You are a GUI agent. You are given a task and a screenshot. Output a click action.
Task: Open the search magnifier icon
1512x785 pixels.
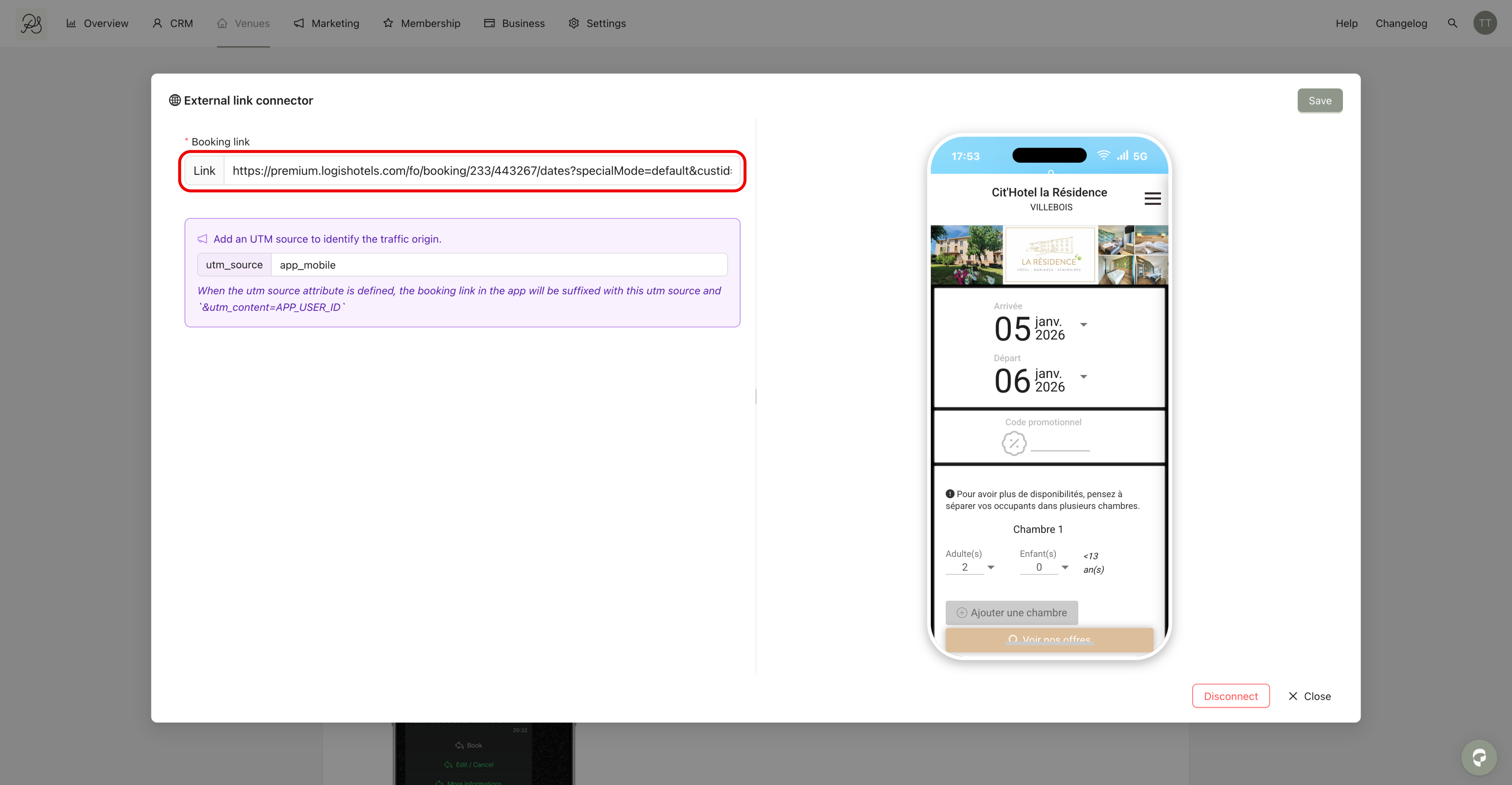pyautogui.click(x=1452, y=24)
